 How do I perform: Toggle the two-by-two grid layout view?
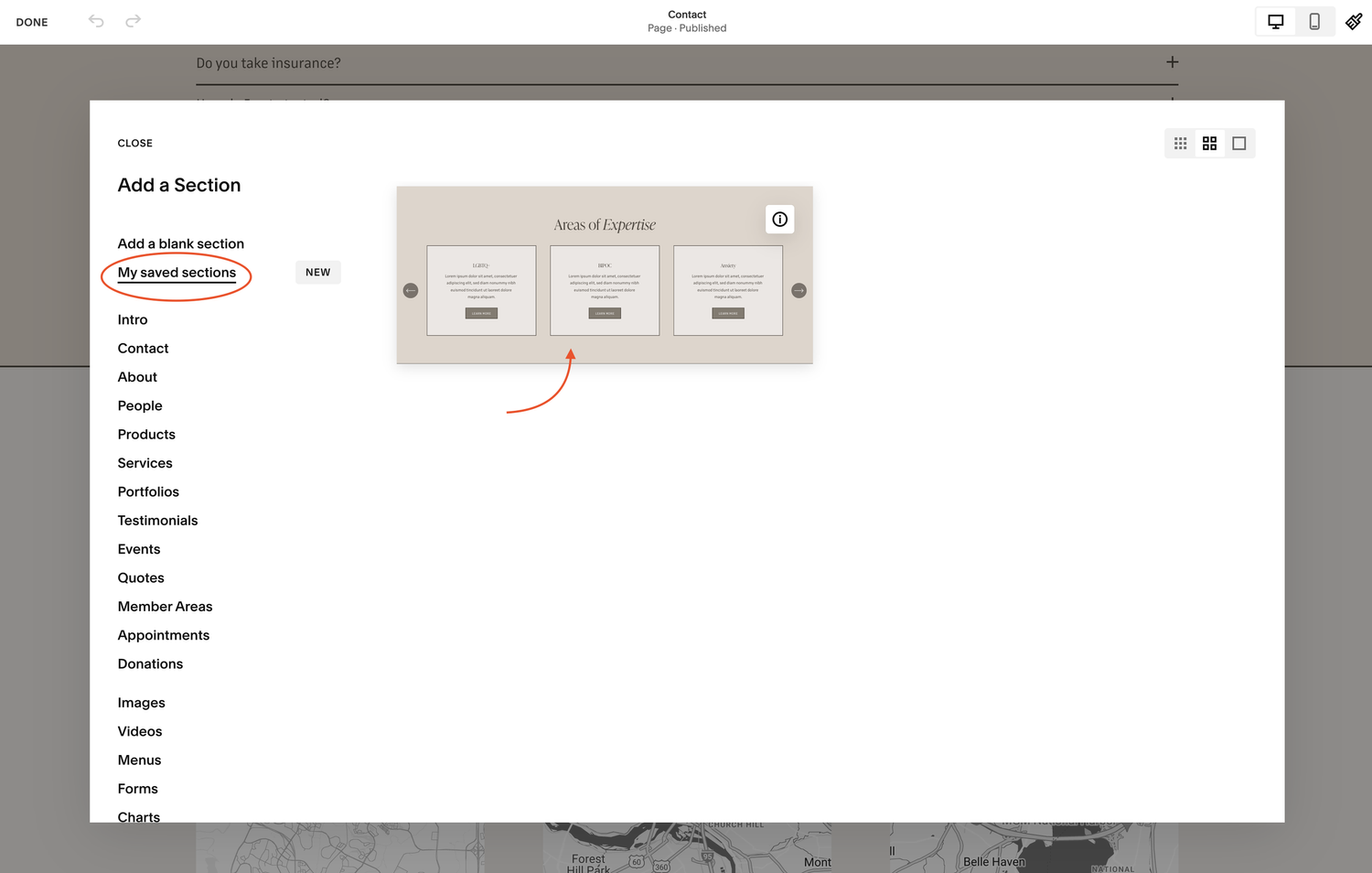pyautogui.click(x=1209, y=143)
